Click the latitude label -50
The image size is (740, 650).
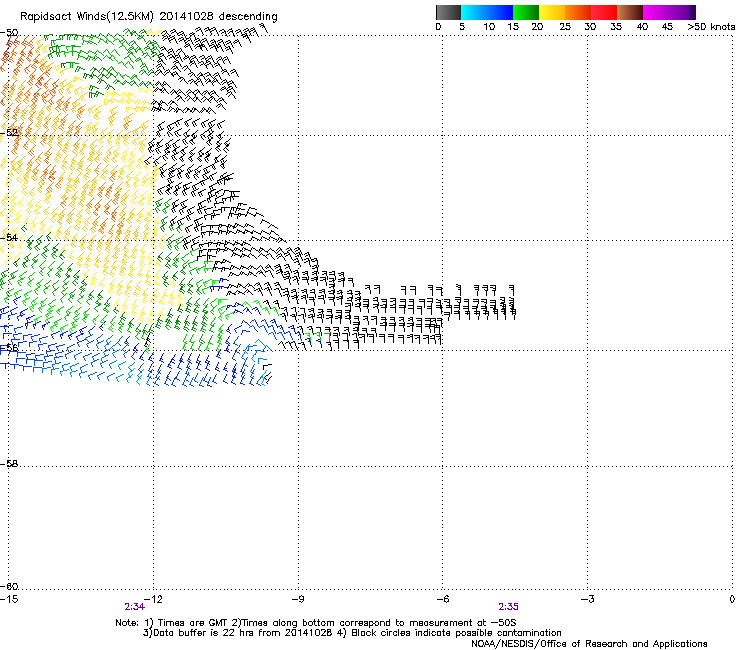pyautogui.click(x=9, y=33)
